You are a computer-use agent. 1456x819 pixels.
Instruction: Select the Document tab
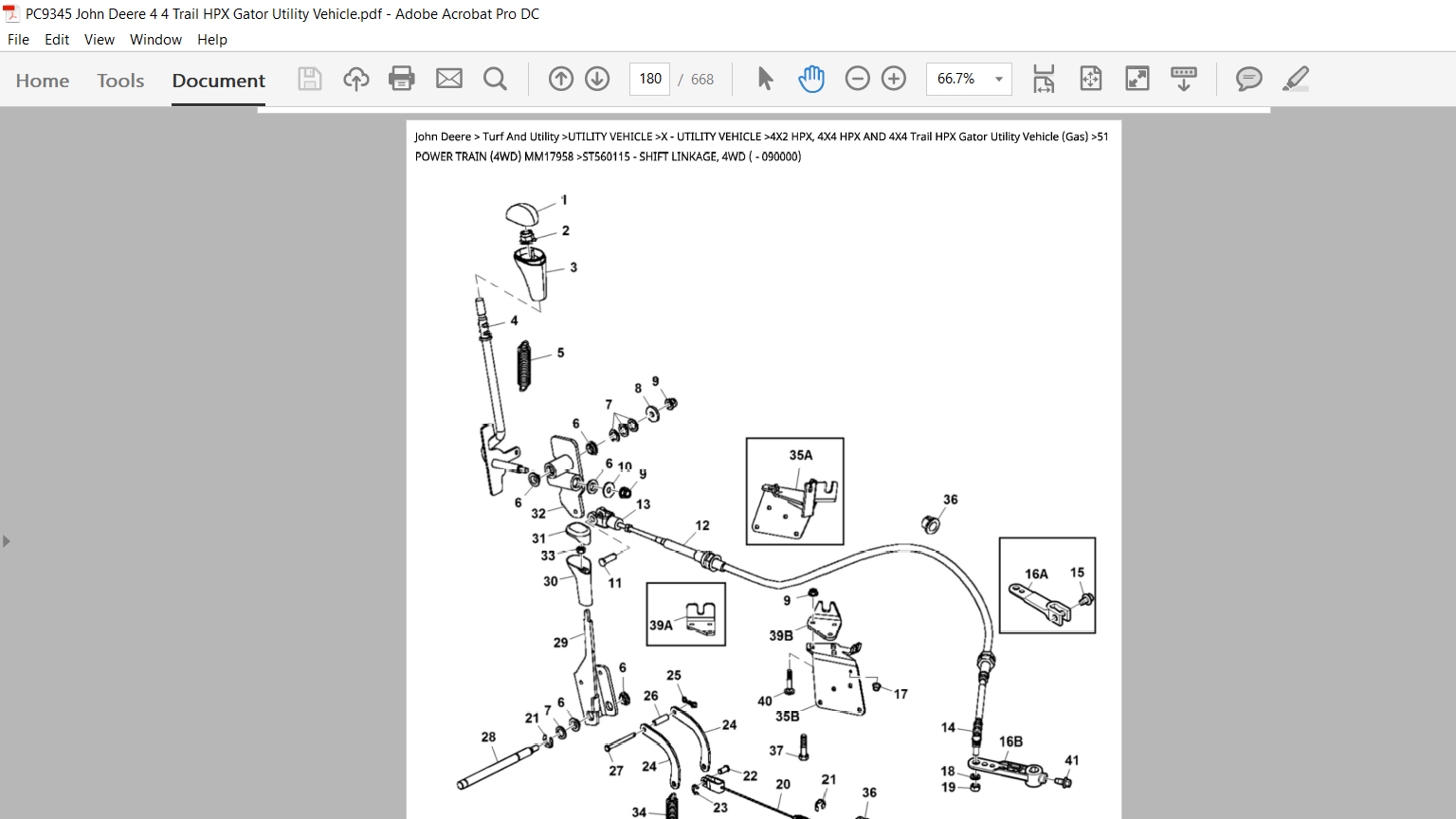coord(219,81)
